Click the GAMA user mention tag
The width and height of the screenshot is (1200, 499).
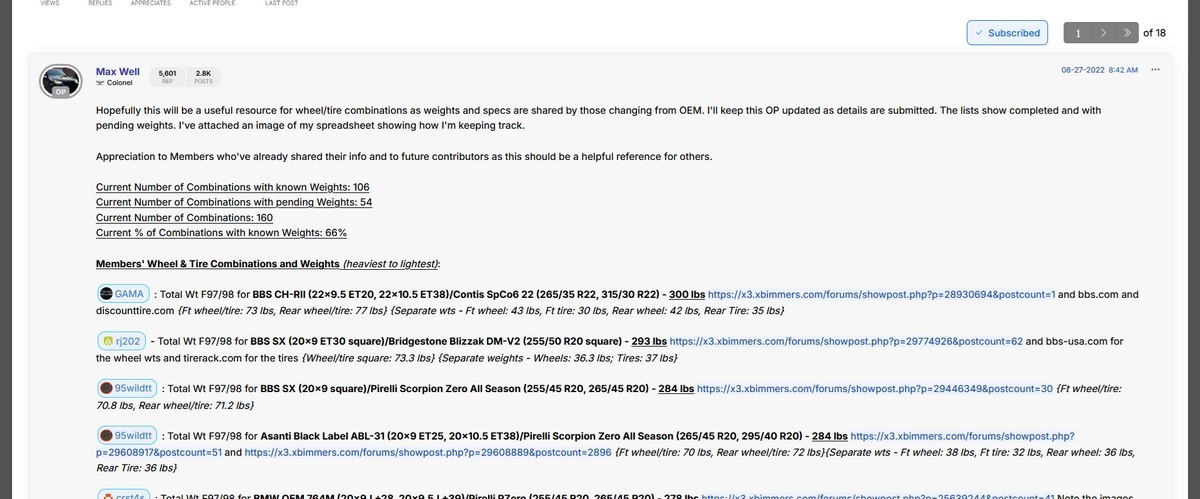click(124, 294)
